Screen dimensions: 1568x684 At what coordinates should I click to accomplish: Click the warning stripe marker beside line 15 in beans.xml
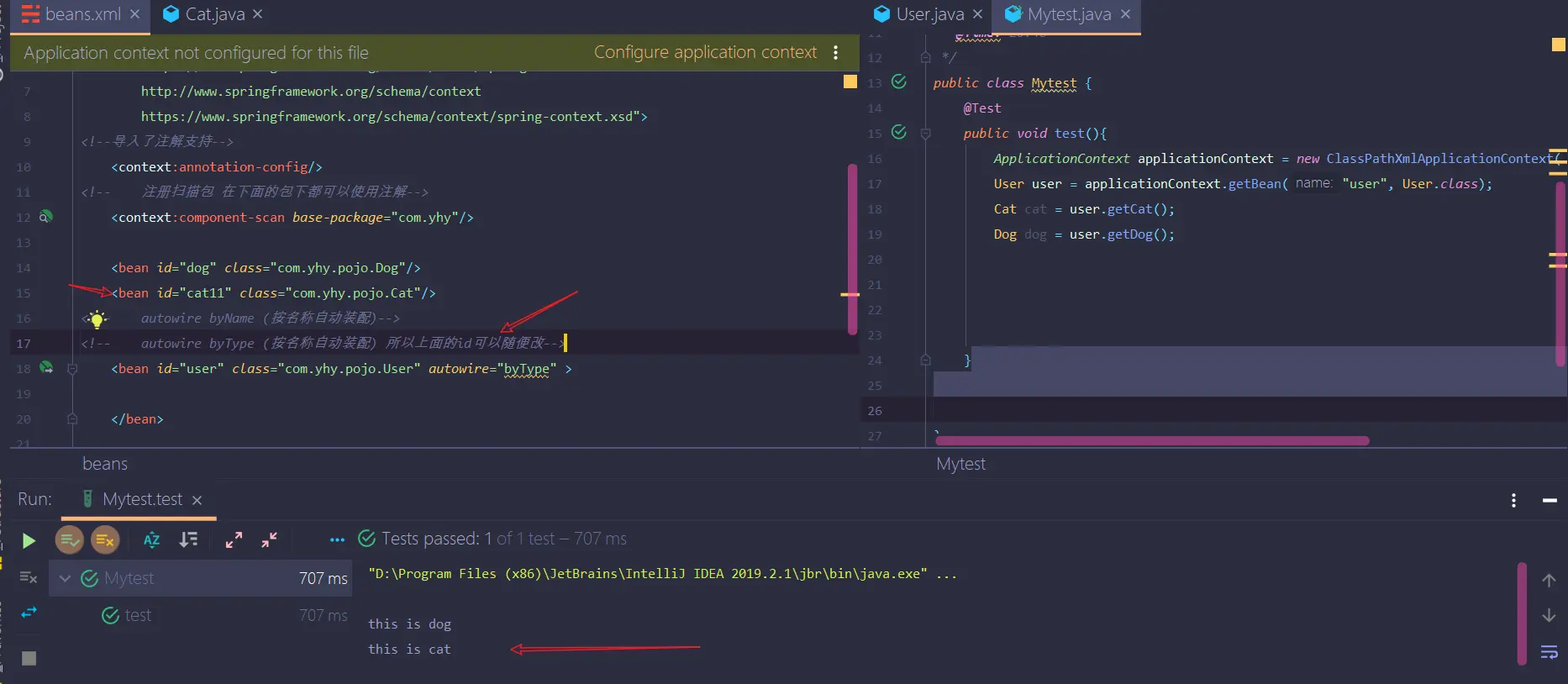pos(850,295)
